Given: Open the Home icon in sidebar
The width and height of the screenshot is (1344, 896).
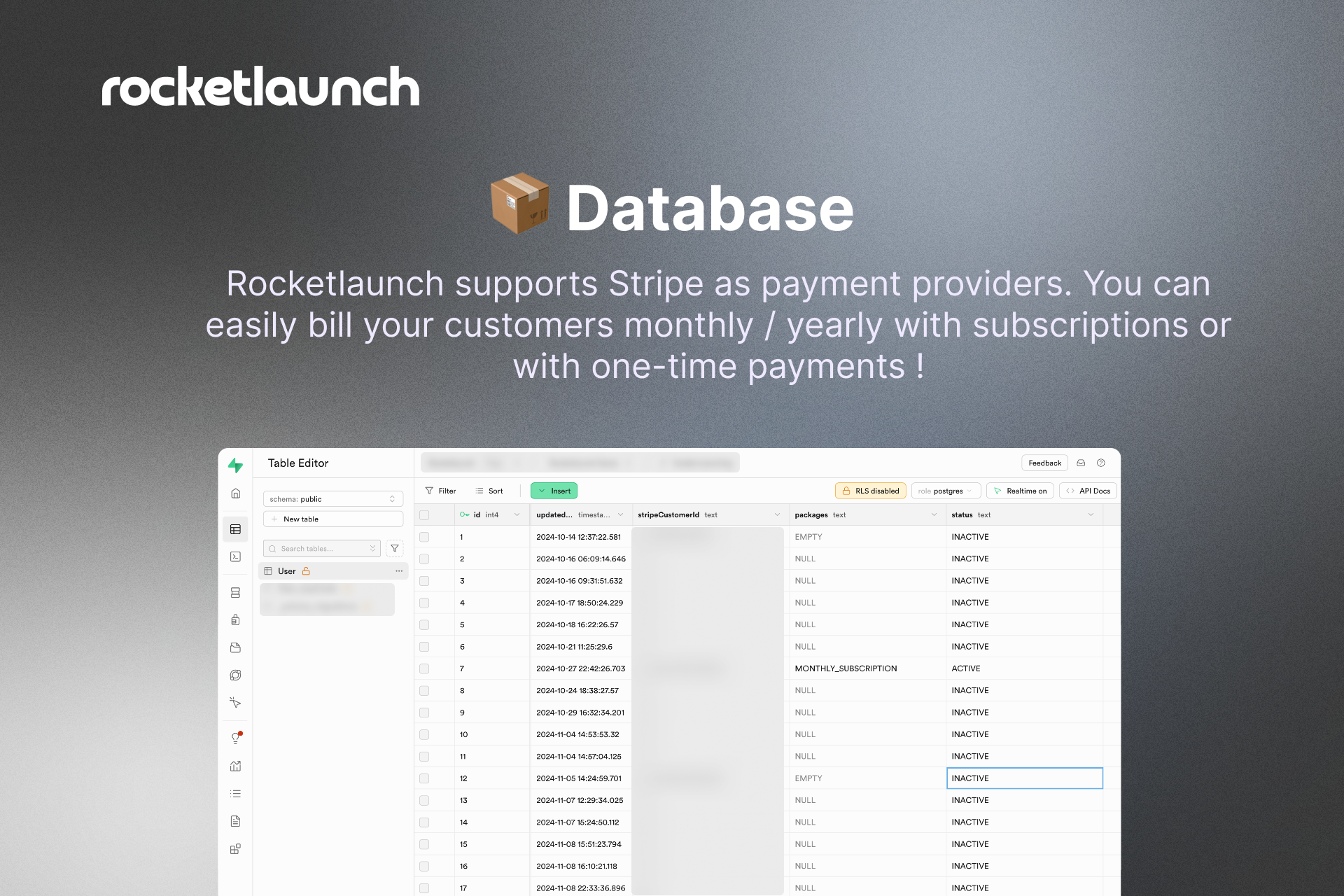Looking at the screenshot, I should [x=236, y=493].
